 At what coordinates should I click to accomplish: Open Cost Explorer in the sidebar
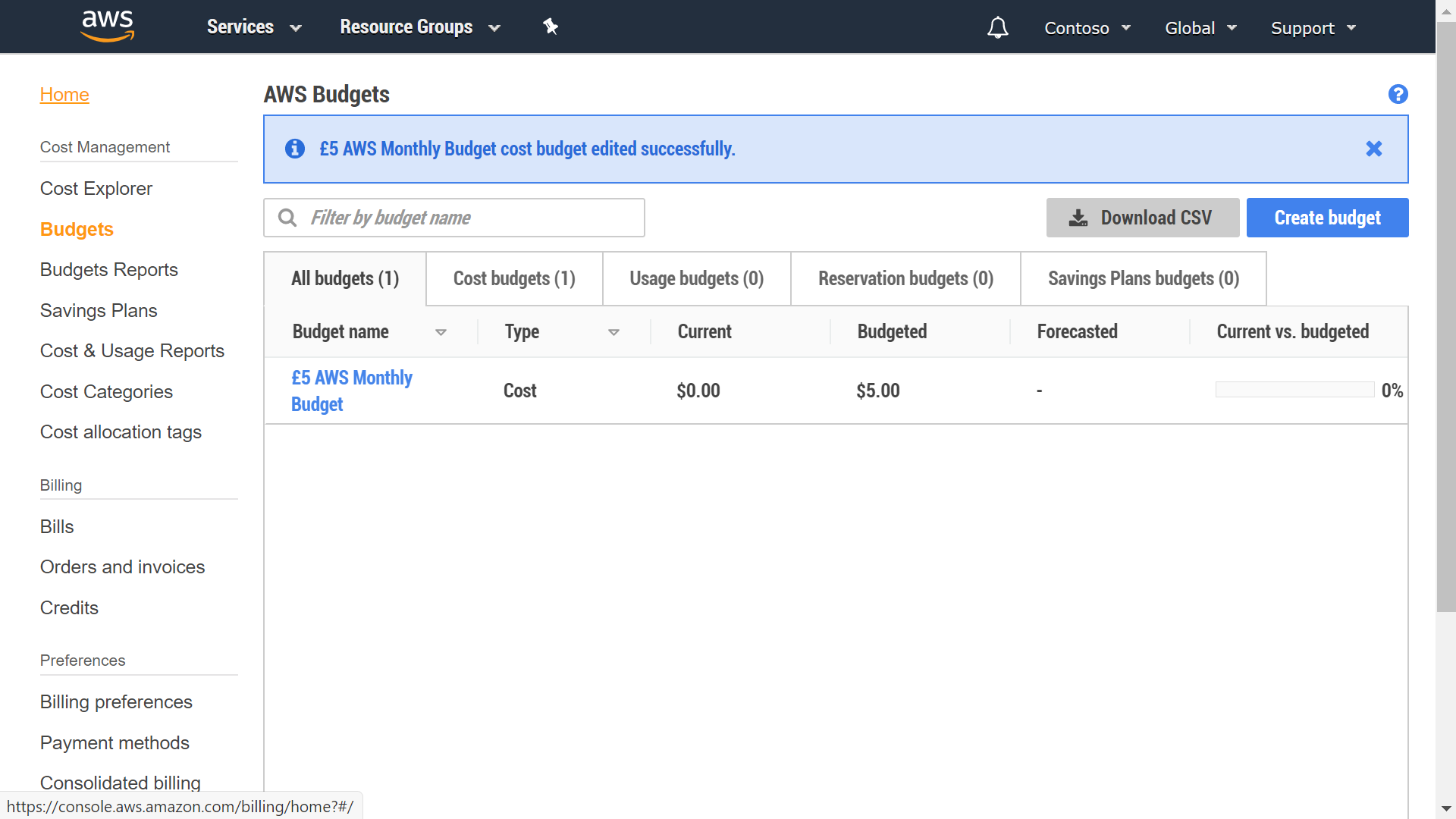pos(96,188)
